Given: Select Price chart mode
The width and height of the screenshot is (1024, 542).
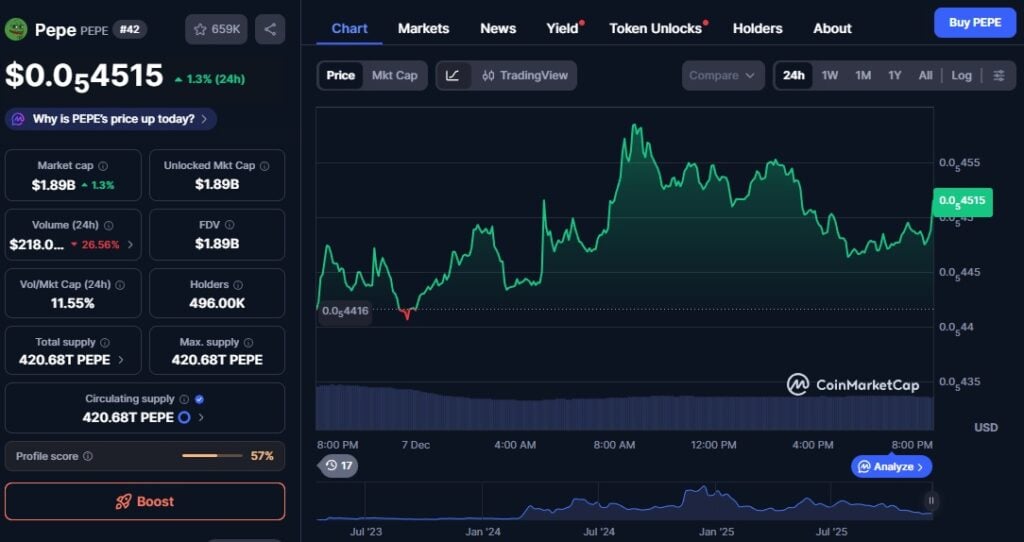Looking at the screenshot, I should pyautogui.click(x=340, y=76).
